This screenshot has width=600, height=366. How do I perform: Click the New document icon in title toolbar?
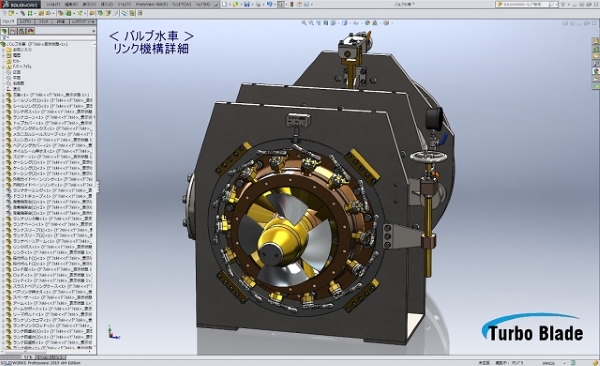point(225,4)
